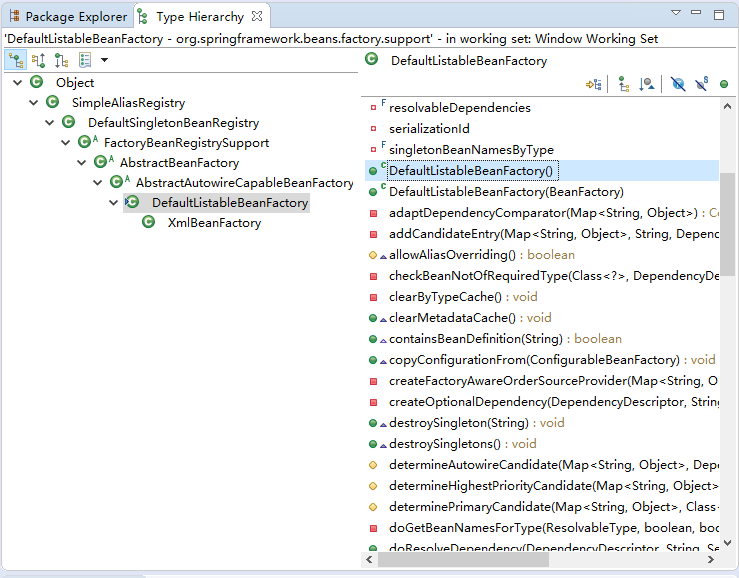Screen dimensions: 739x578
Task: Collapse the DefaultListableBeanFactory tree node
Action: (x=114, y=203)
